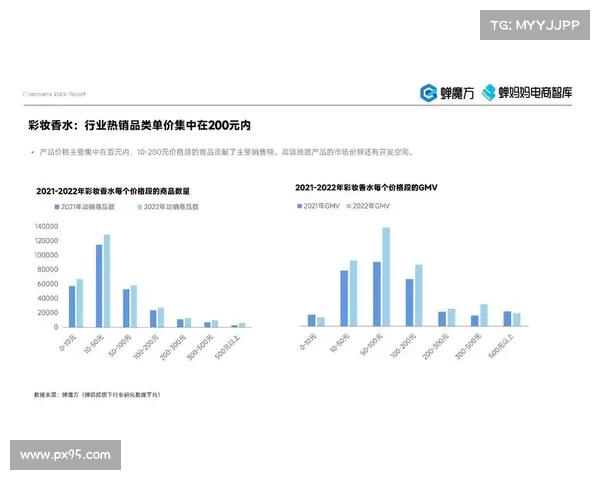This screenshot has width=600, height=480.
Task: Click the 2022年GMV legend swatch
Action: 349,206
